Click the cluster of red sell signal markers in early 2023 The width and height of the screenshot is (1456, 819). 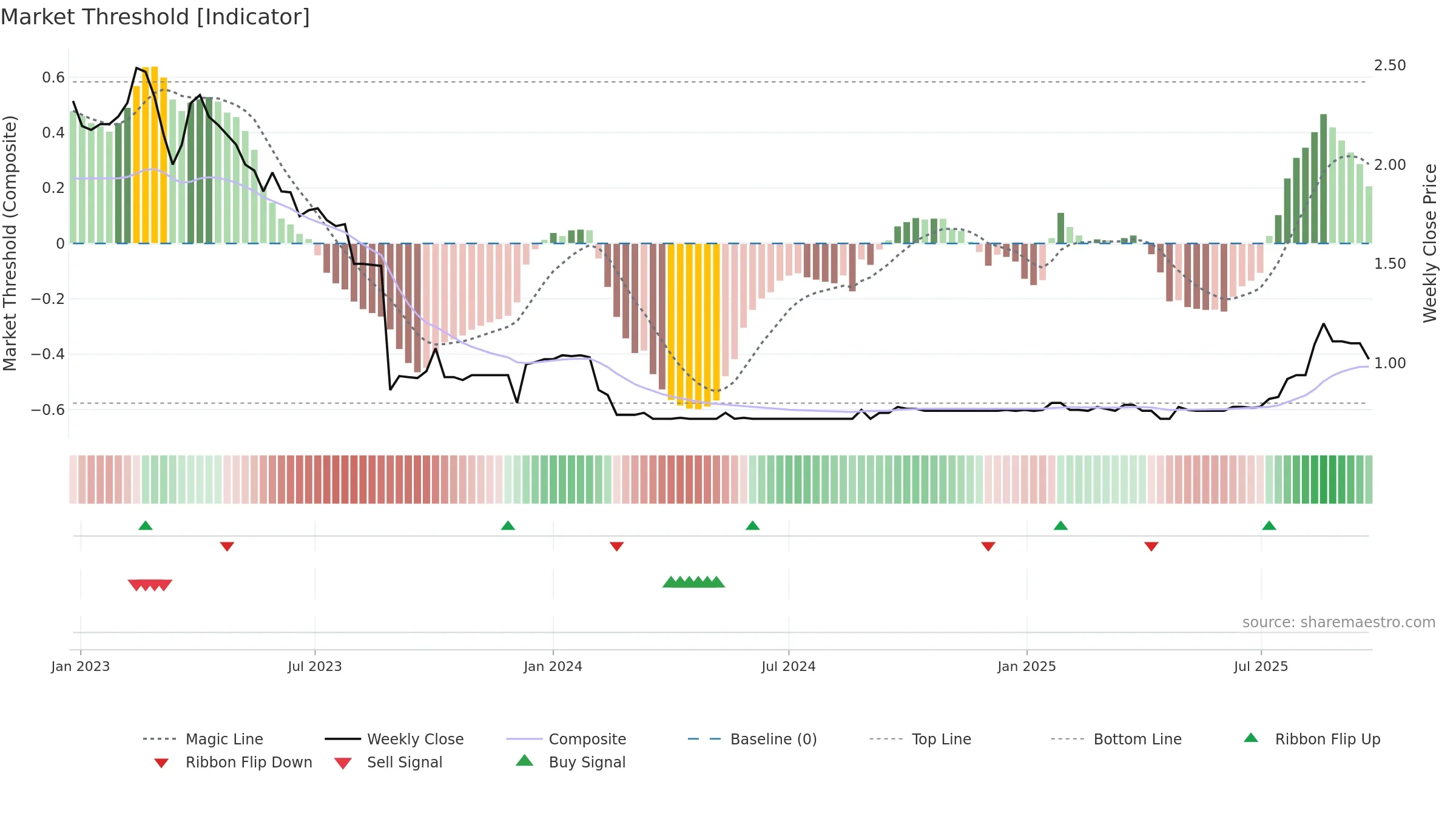(150, 585)
